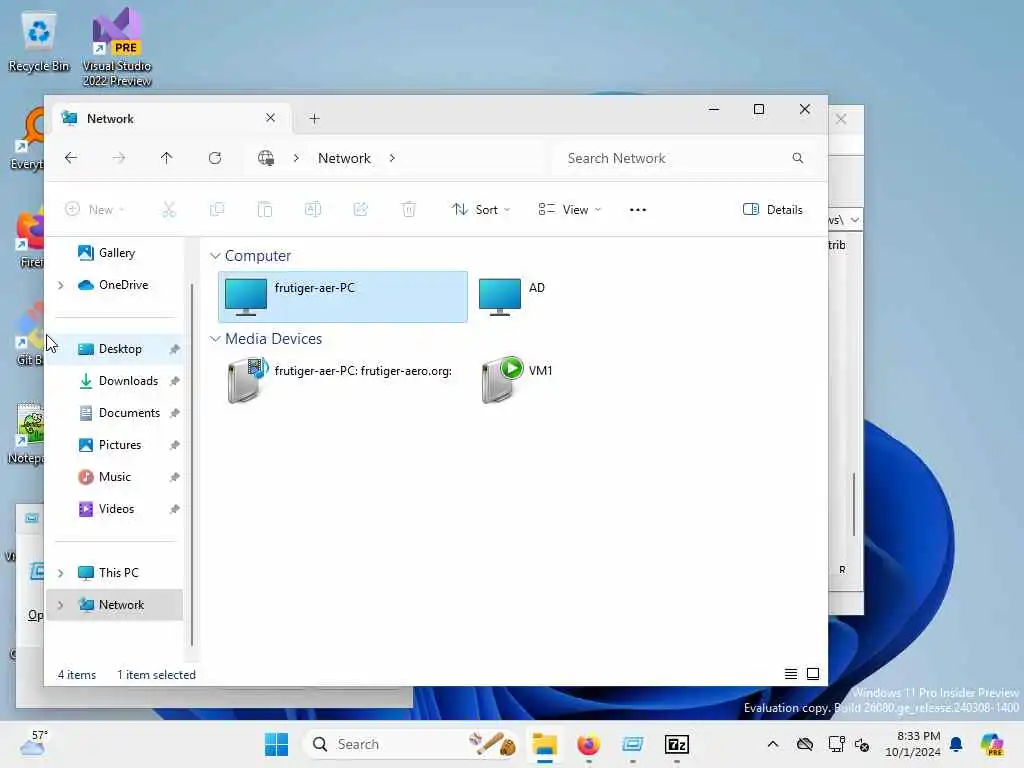Expand Network in the navigation pane
Image resolution: width=1024 pixels, height=768 pixels.
point(61,605)
